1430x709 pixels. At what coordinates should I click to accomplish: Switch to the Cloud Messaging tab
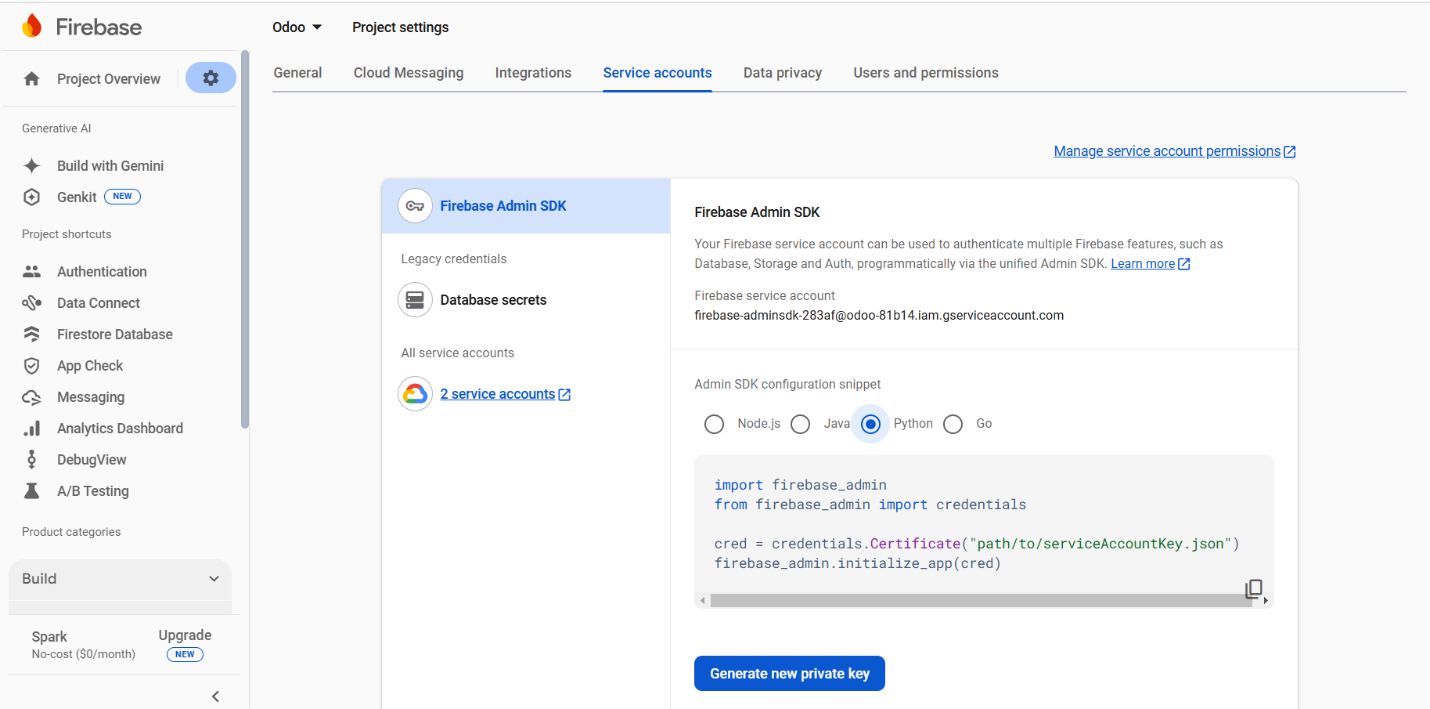pos(408,73)
